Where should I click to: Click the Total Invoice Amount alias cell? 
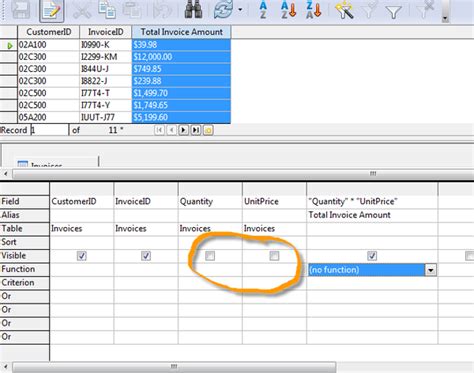[x=372, y=215]
